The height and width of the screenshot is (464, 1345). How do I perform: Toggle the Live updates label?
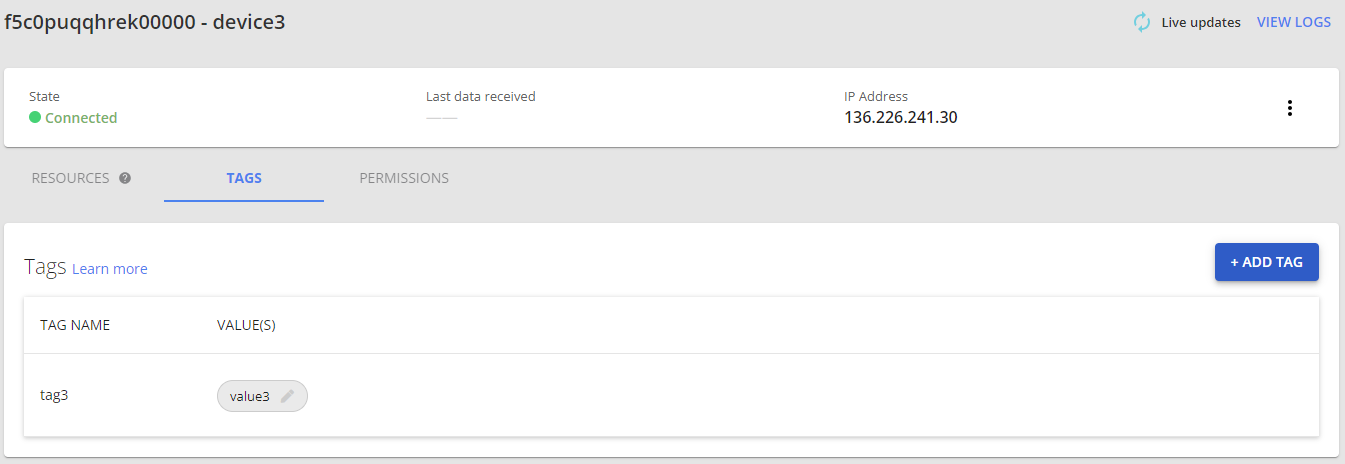(1200, 22)
